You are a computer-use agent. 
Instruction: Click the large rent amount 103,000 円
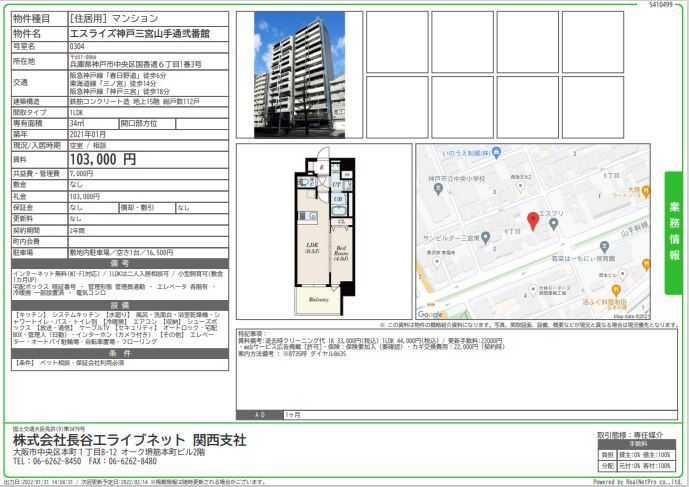pyautogui.click(x=103, y=159)
